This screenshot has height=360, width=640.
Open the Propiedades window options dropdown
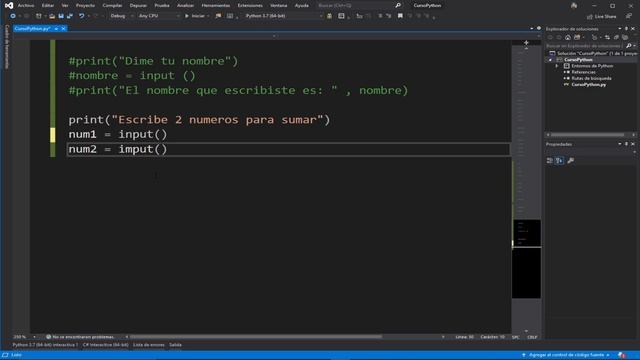pyautogui.click(x=620, y=144)
